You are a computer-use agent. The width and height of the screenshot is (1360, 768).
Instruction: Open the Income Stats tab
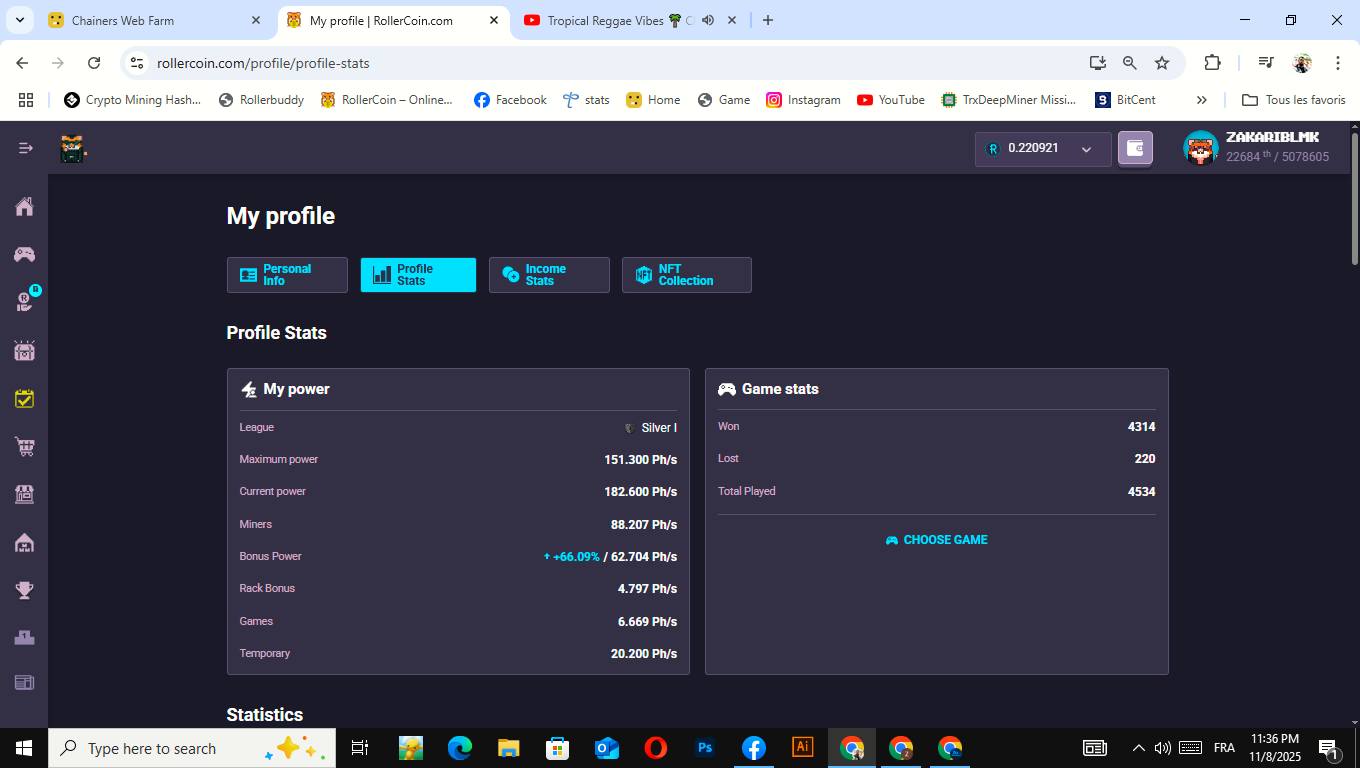[x=549, y=275]
